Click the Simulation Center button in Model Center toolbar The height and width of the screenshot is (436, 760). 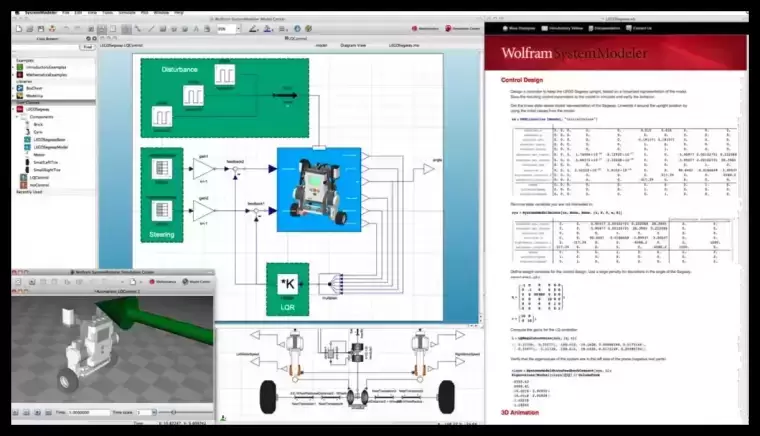[x=462, y=29]
